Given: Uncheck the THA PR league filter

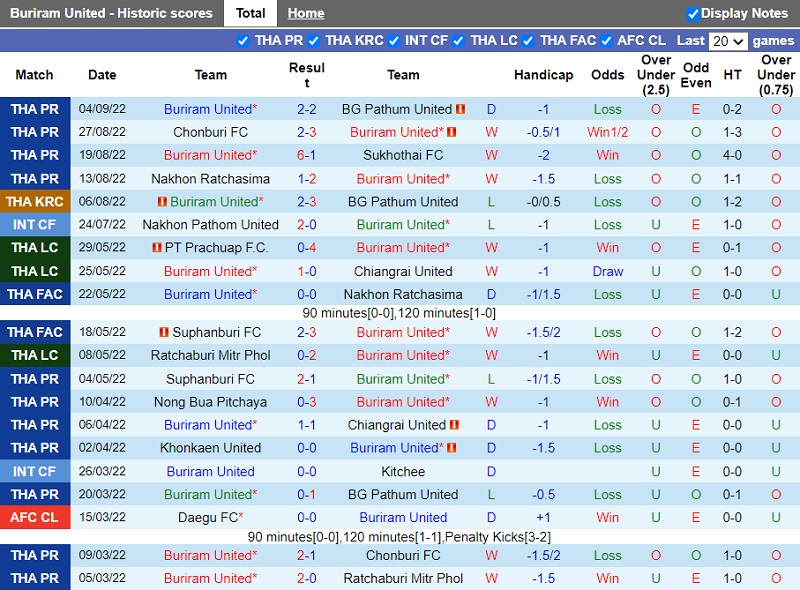Looking at the screenshot, I should tap(243, 41).
